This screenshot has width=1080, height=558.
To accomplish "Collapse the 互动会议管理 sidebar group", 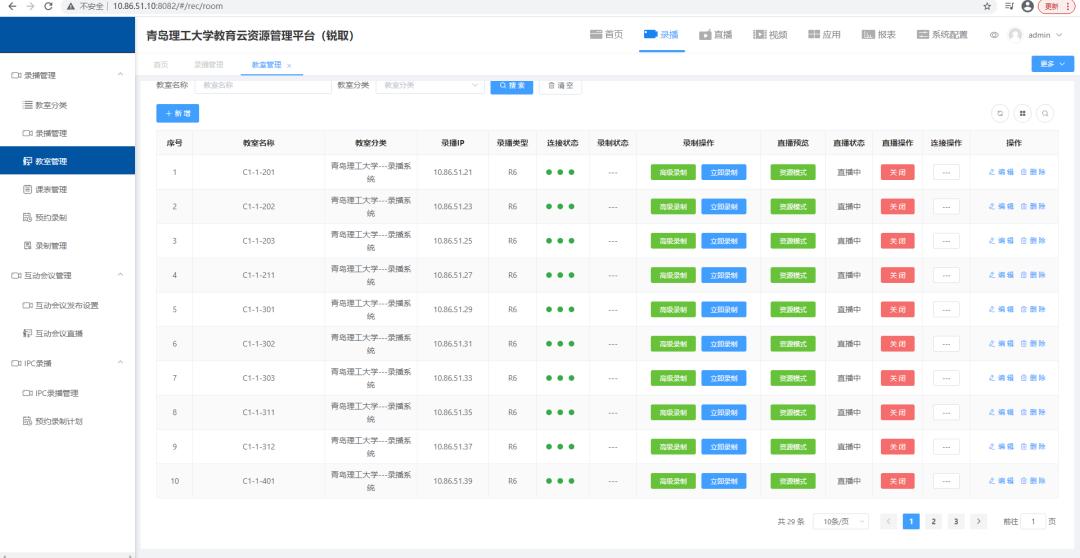I will tap(121, 275).
